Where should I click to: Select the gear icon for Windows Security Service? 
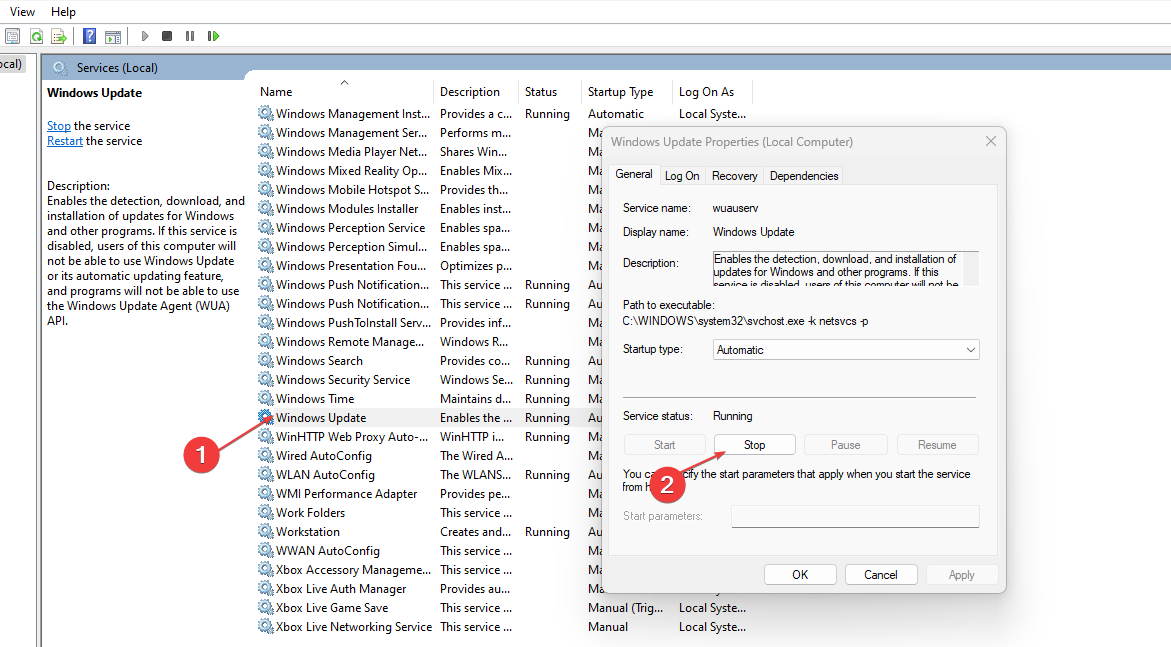[266, 380]
